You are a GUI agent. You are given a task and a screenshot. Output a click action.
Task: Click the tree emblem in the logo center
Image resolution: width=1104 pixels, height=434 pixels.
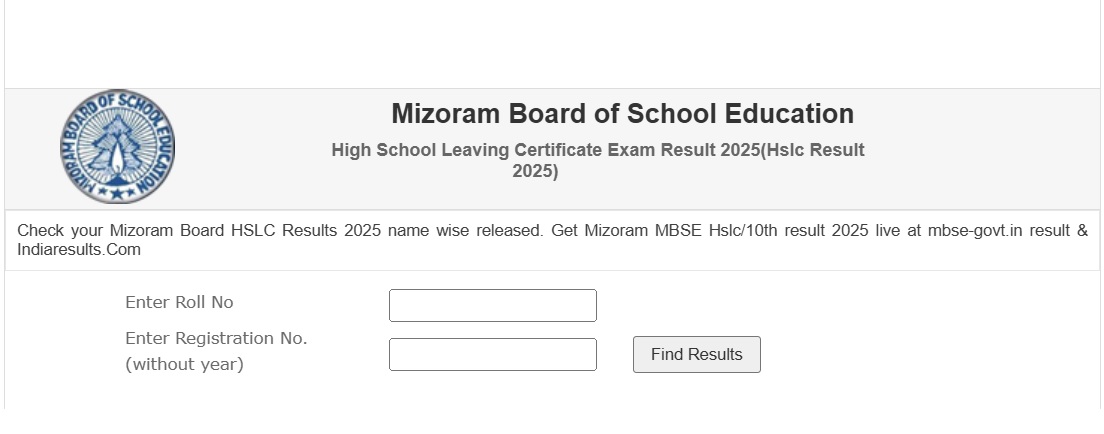pos(117,143)
